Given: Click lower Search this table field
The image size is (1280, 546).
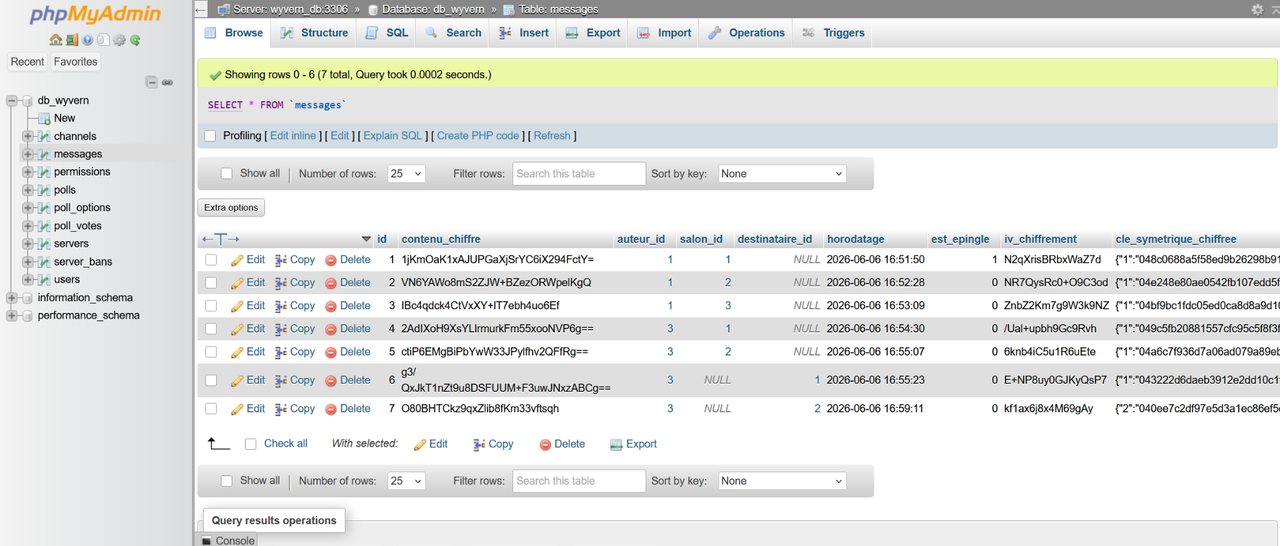Looking at the screenshot, I should 579,481.
